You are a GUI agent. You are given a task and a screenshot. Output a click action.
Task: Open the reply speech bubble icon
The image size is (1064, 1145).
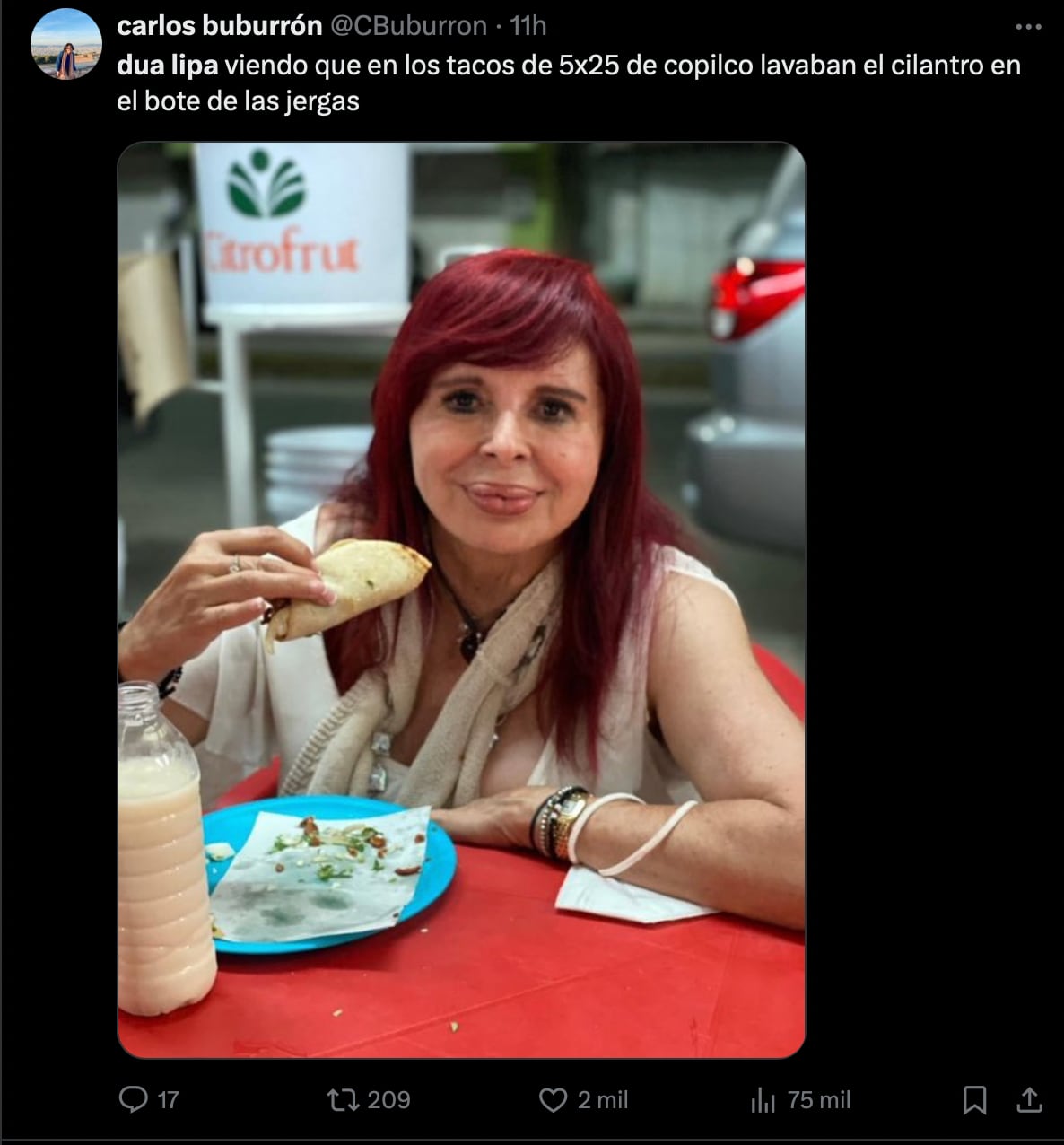click(x=133, y=1099)
